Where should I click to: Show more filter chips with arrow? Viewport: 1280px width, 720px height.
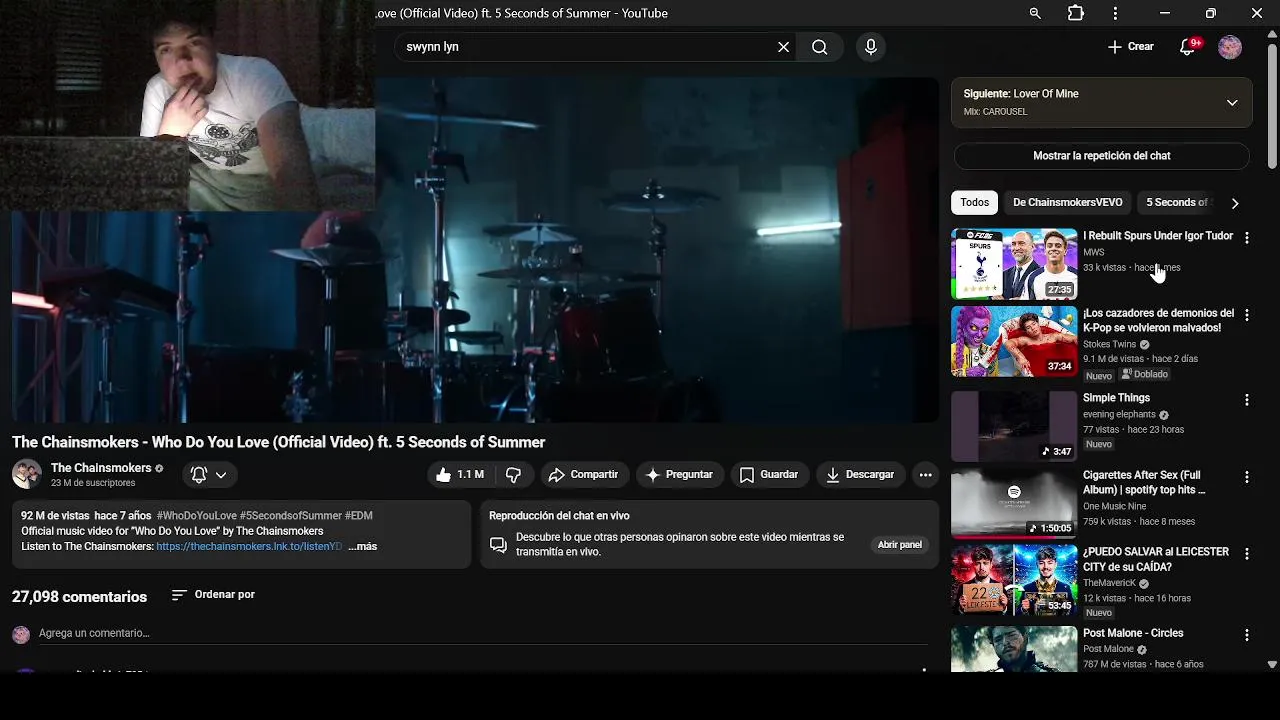coord(1235,203)
